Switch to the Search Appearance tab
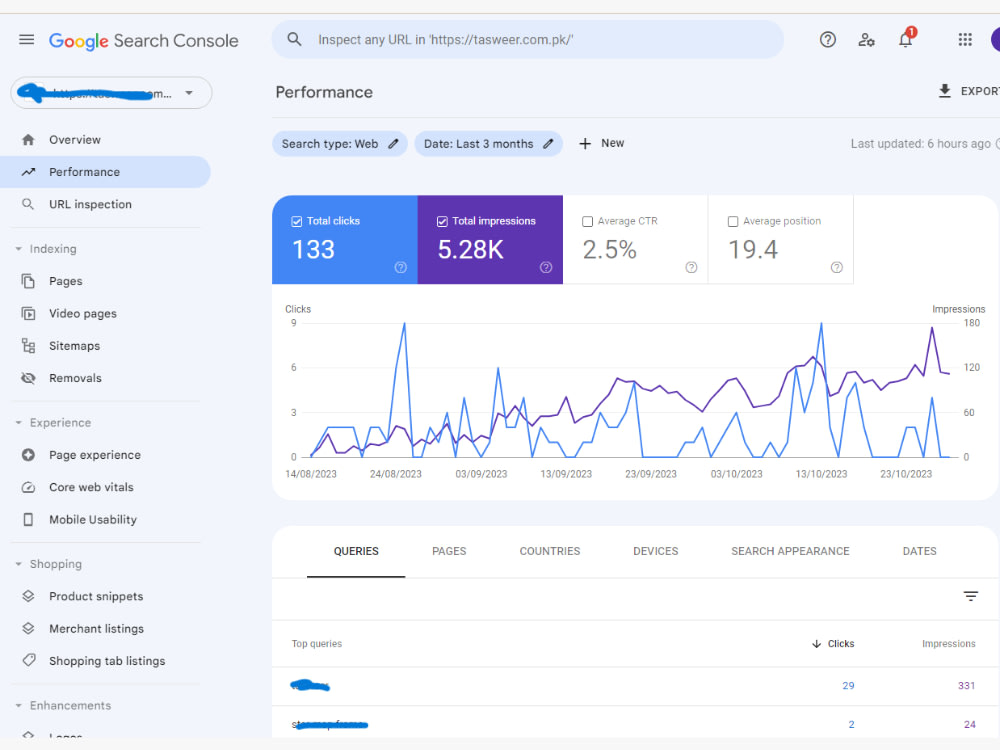 tap(790, 551)
